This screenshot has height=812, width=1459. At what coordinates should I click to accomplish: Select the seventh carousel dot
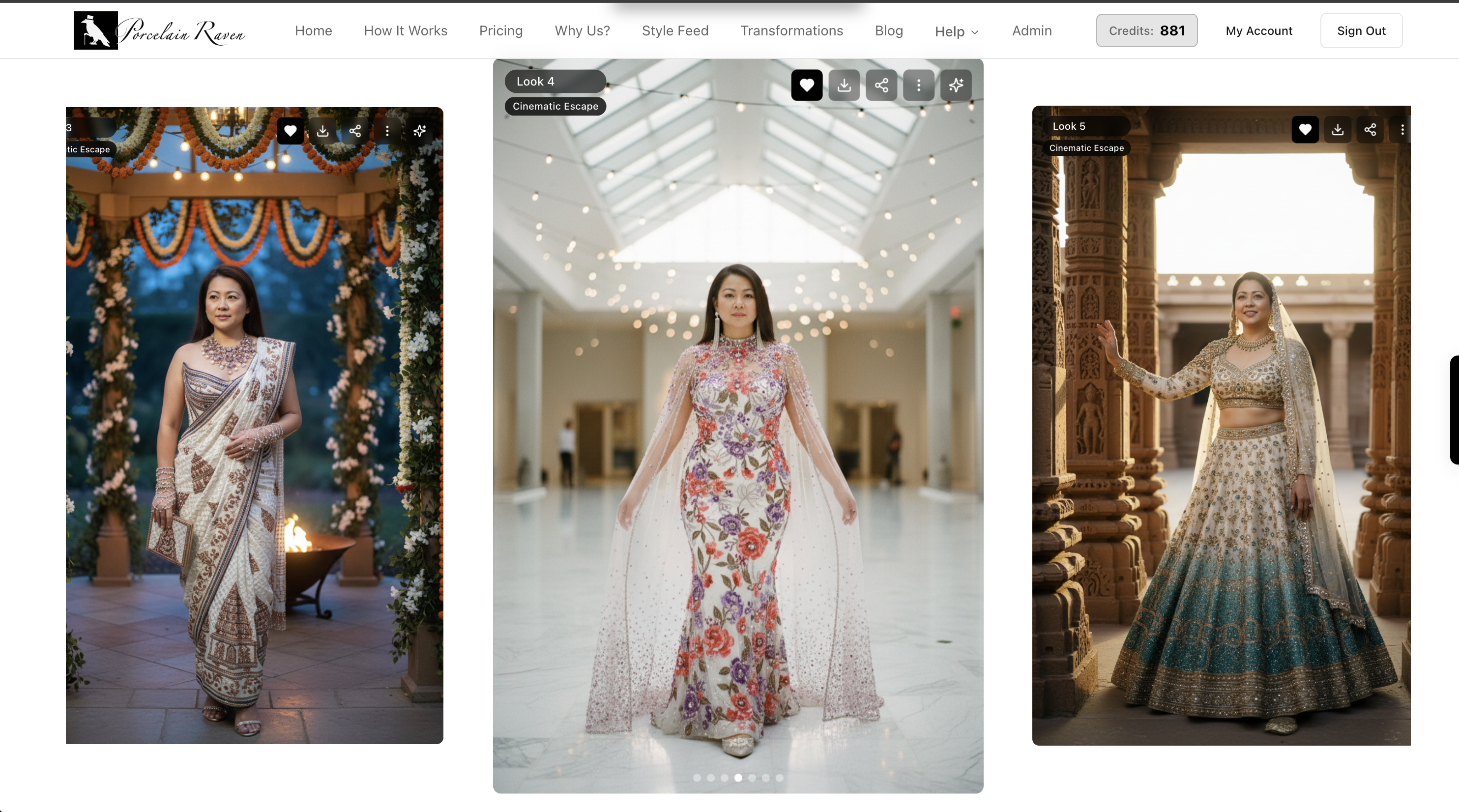779,778
